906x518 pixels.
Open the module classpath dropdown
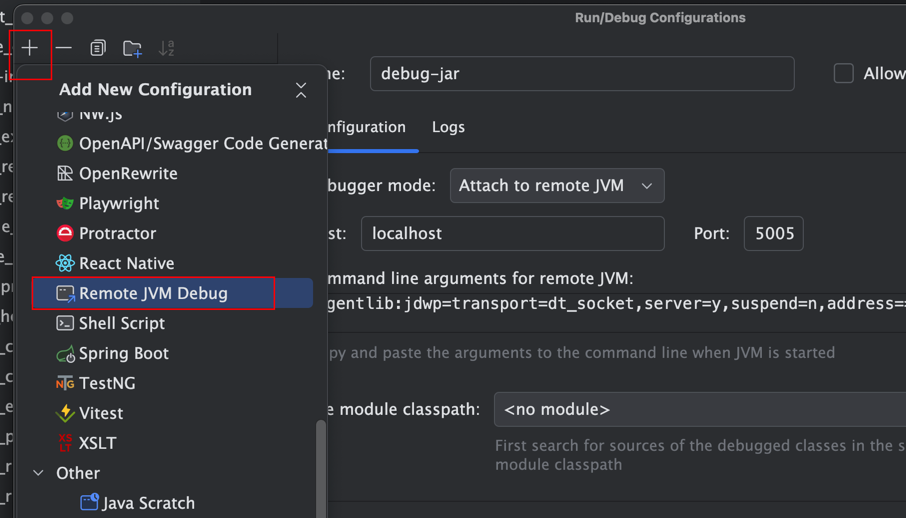point(700,409)
